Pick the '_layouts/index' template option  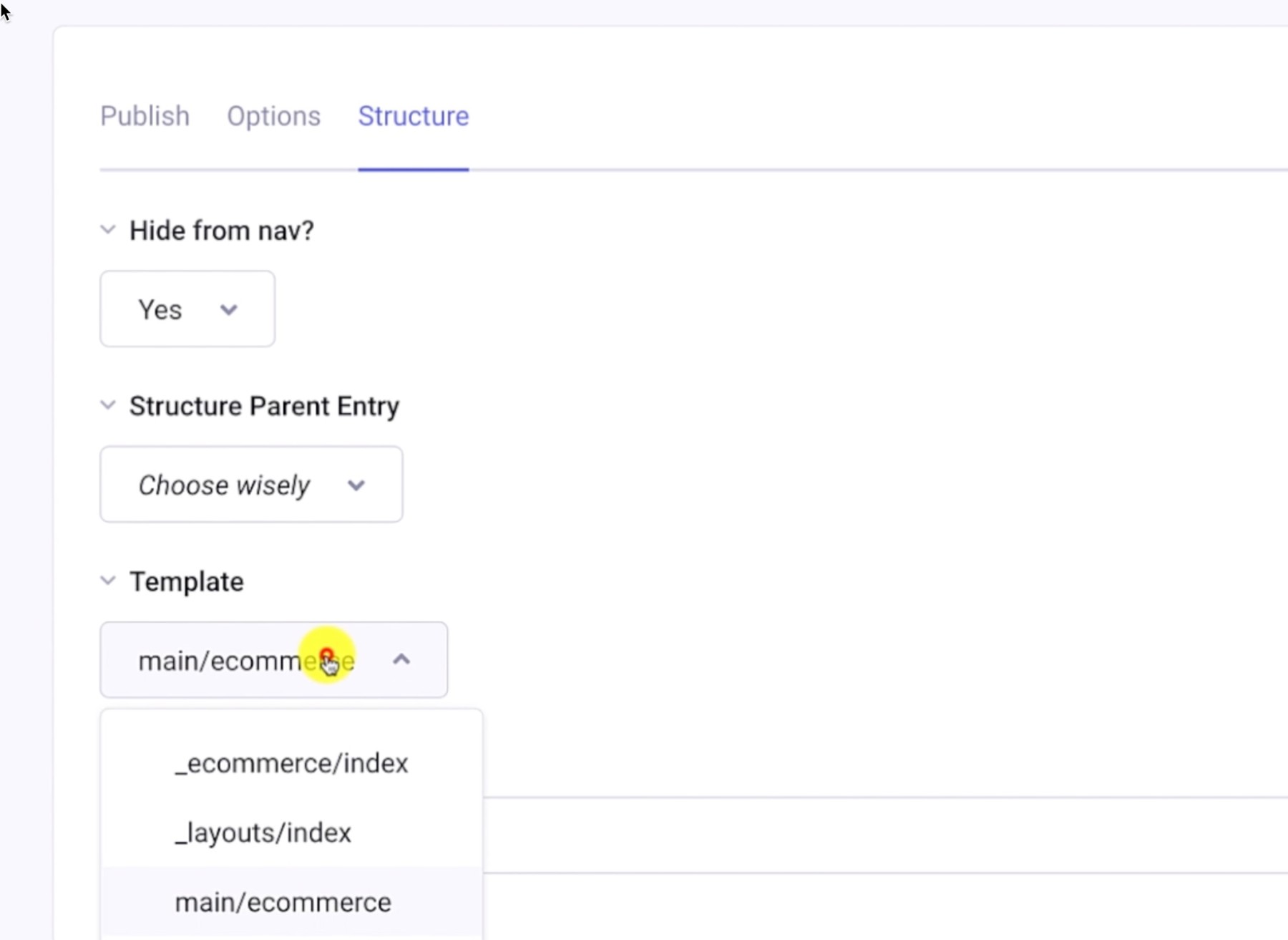pyautogui.click(x=263, y=833)
